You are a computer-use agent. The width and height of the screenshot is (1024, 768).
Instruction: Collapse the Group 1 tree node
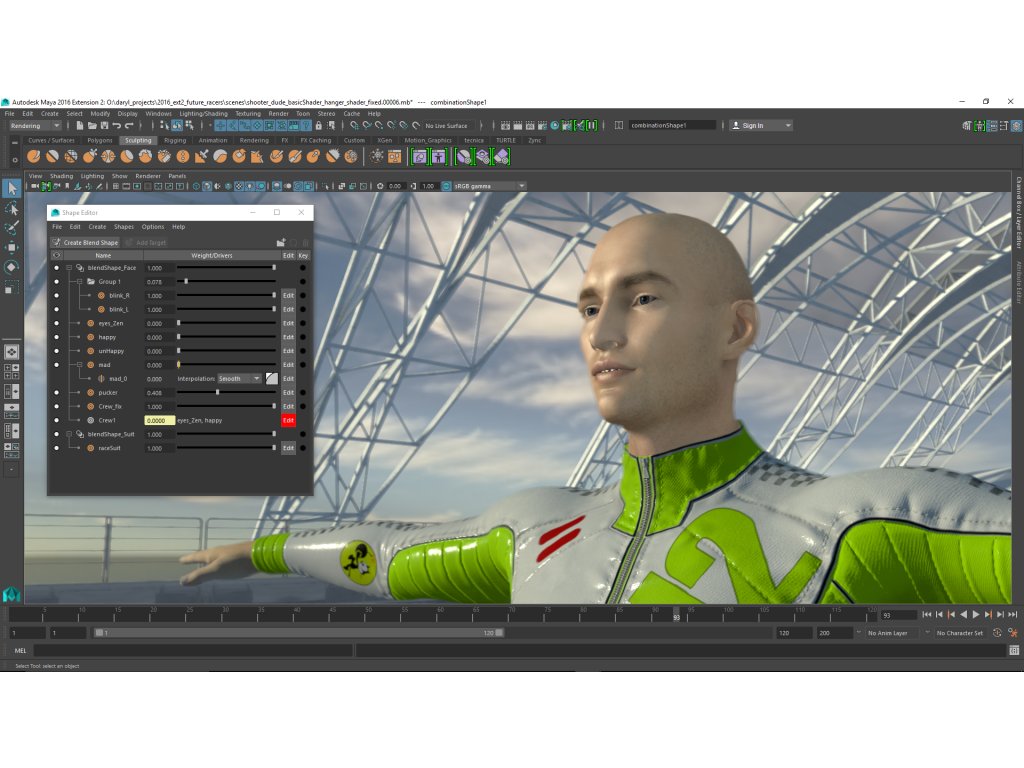click(79, 282)
